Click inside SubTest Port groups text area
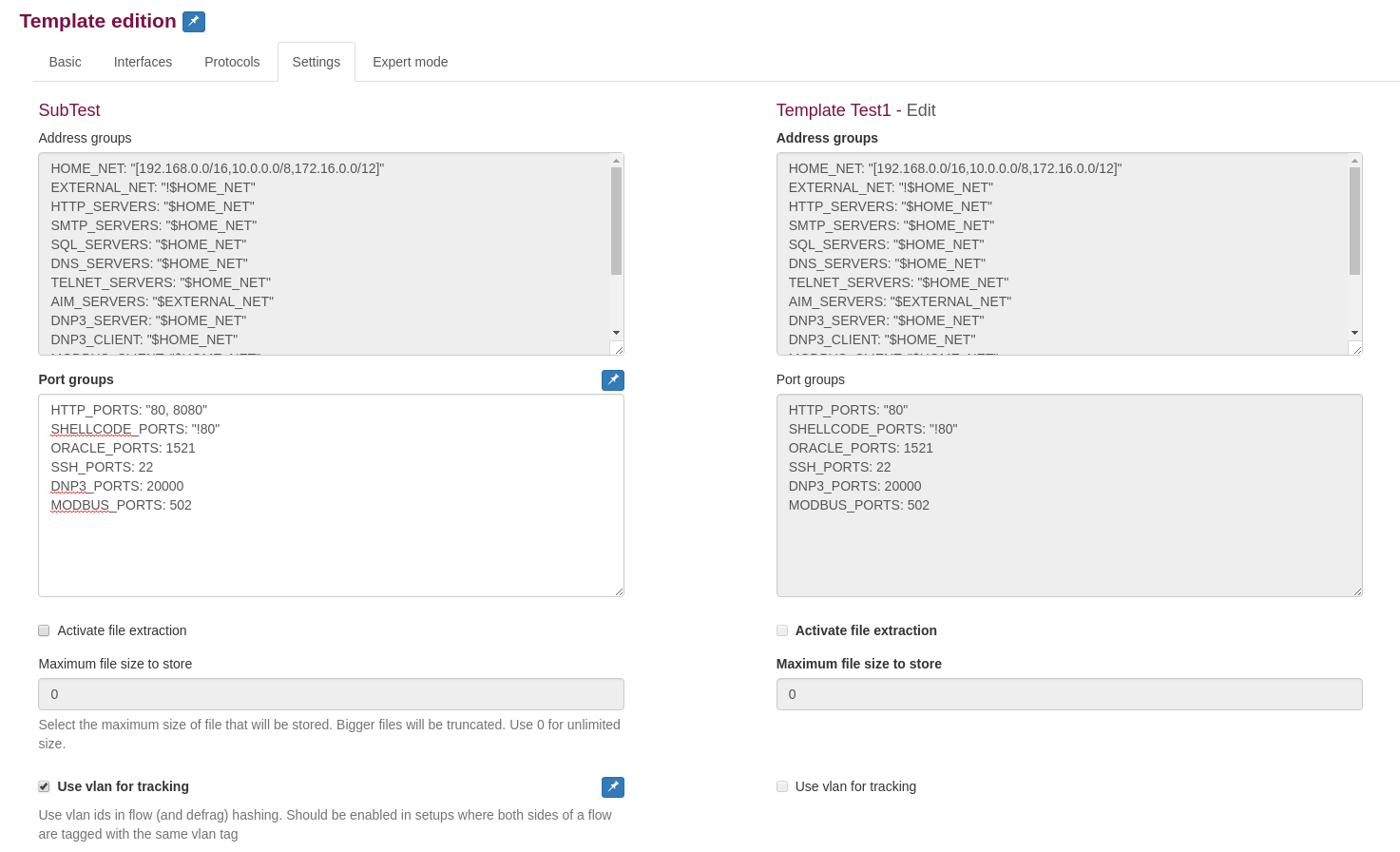1400x852 pixels. click(331, 552)
